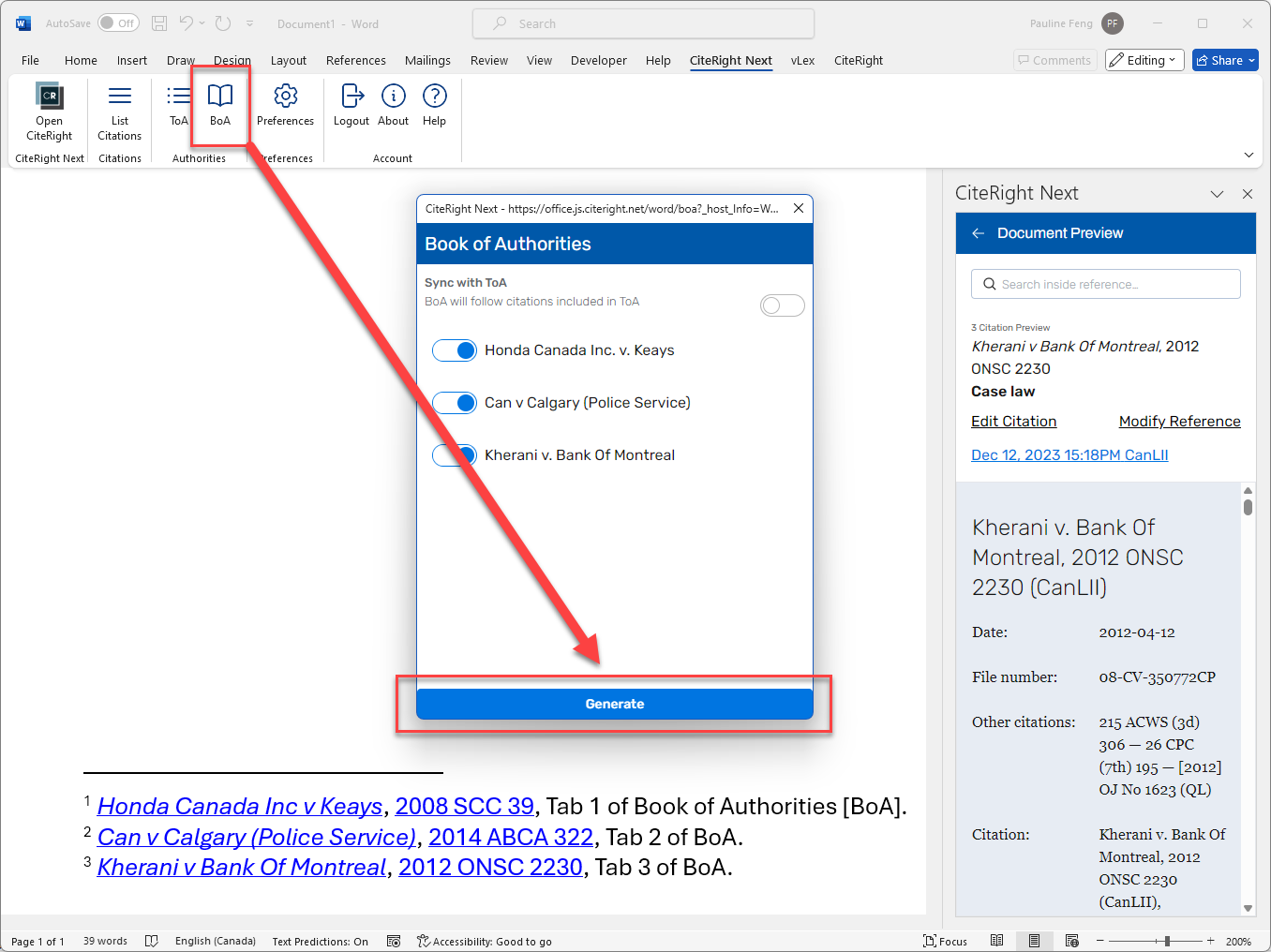
Task: Open the Editing mode dropdown
Action: coord(1144,60)
